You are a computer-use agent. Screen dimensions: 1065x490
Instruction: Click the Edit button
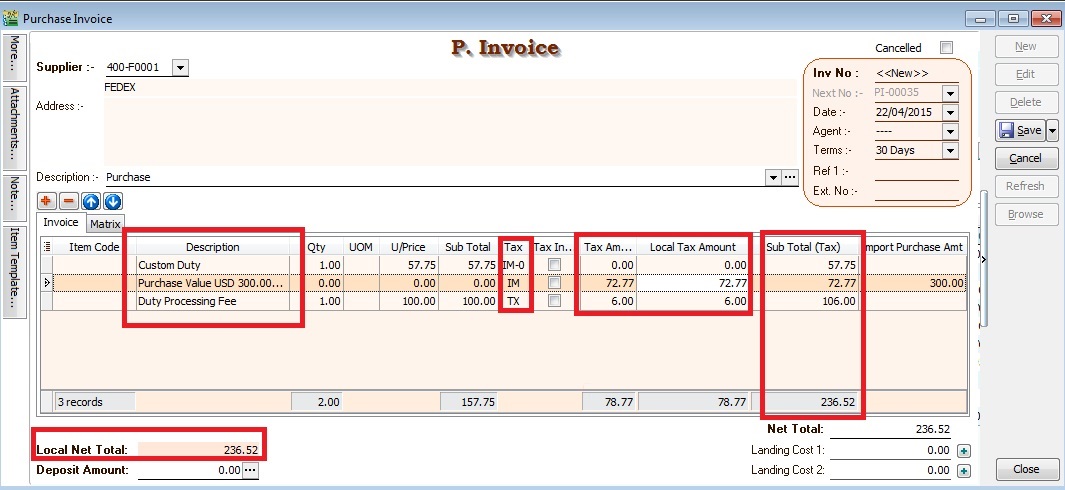(1026, 75)
